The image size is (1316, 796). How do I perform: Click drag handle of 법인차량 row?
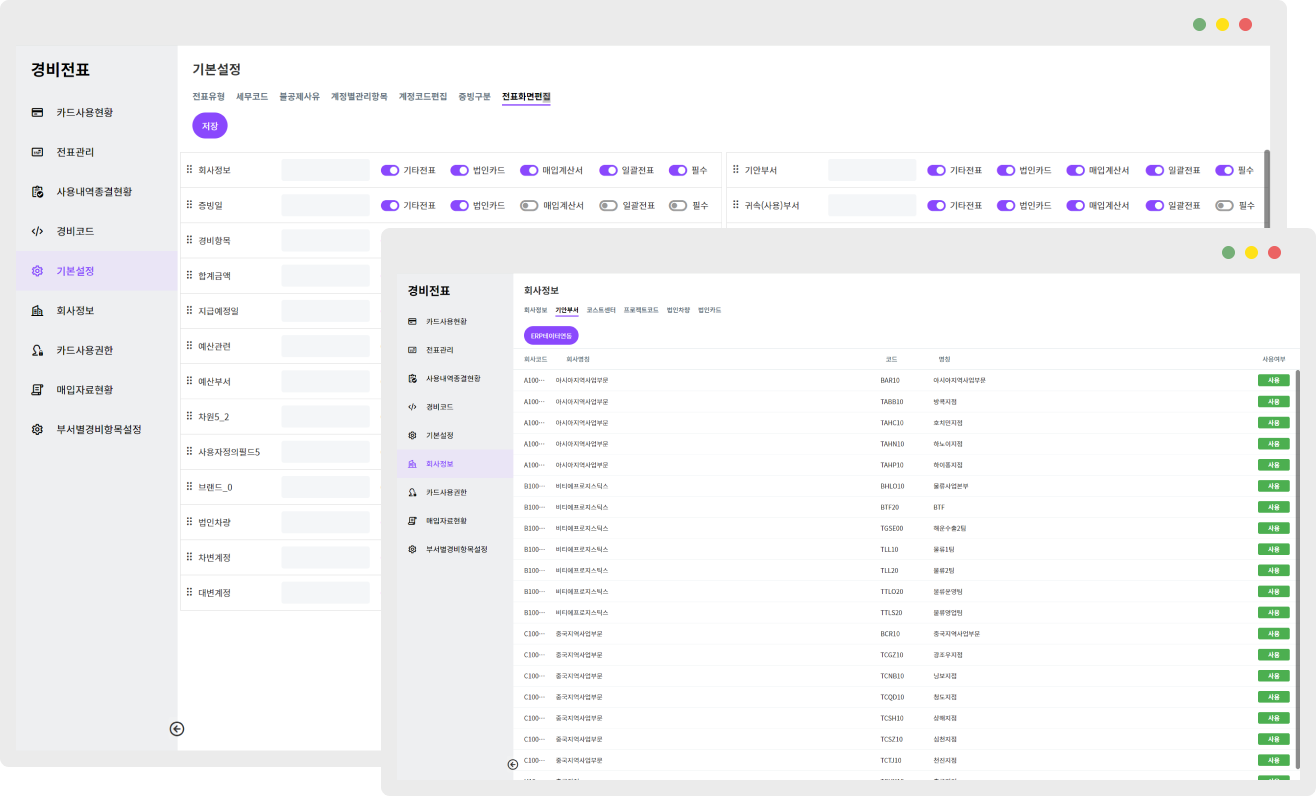point(189,522)
